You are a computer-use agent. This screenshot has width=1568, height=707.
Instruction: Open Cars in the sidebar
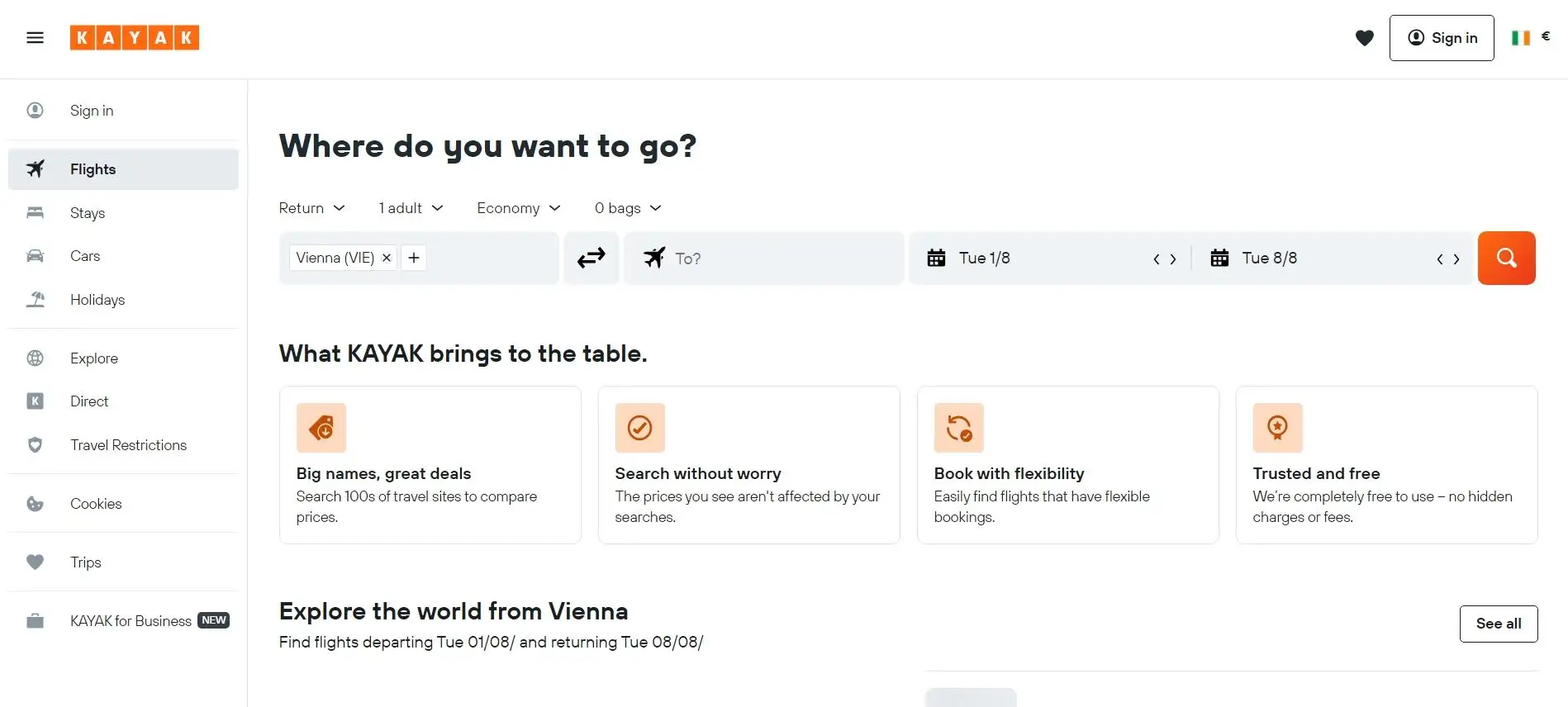123,256
